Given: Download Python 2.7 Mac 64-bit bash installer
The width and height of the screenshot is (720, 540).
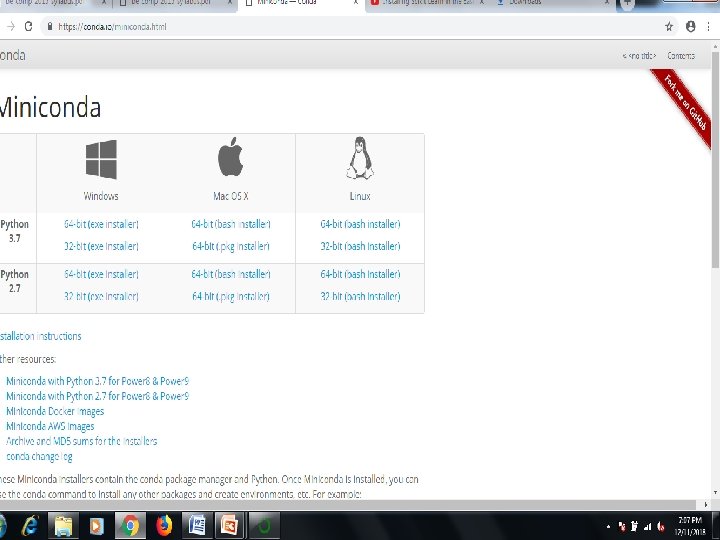Looking at the screenshot, I should coord(231,274).
